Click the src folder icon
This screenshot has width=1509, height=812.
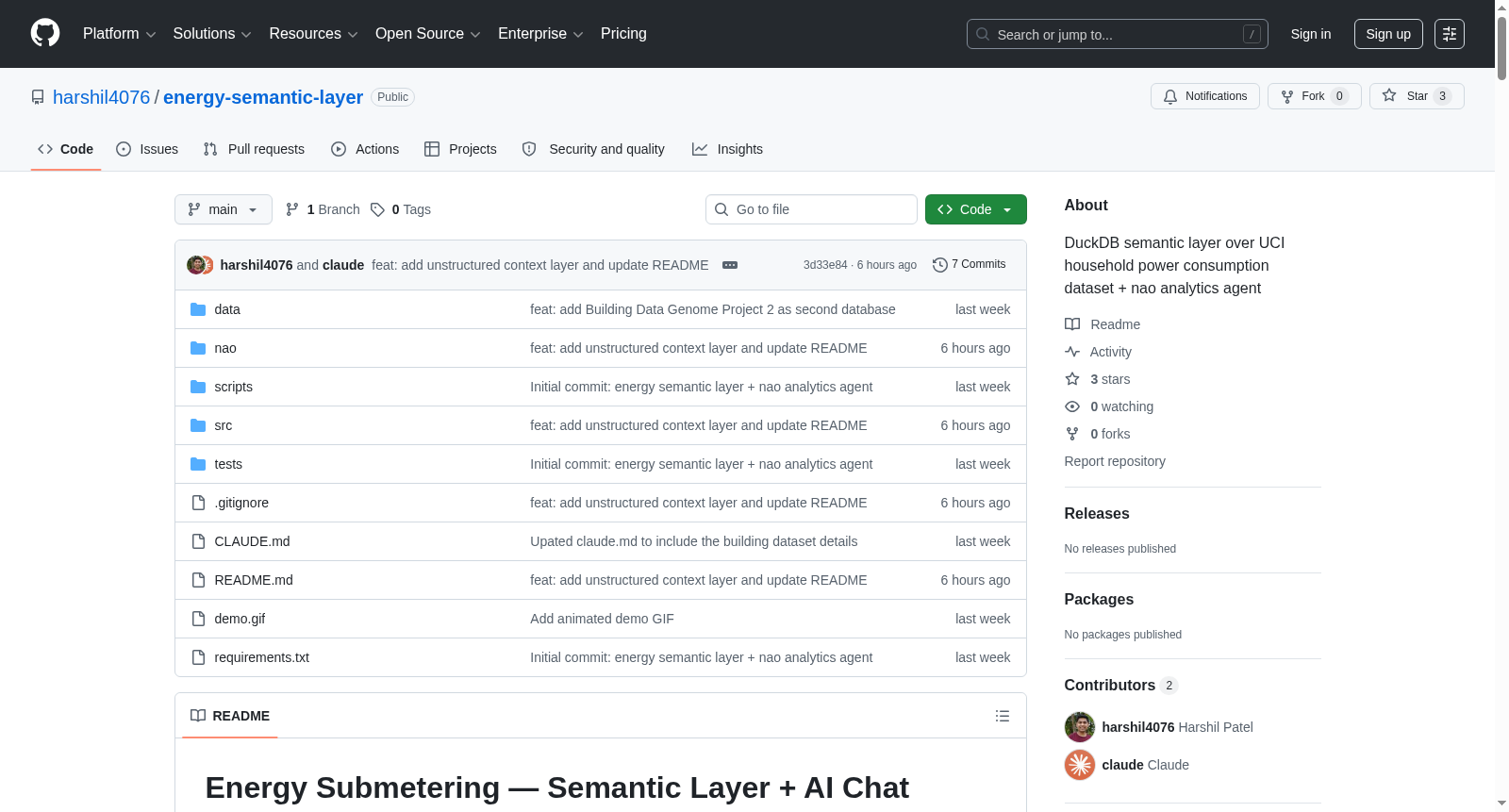pyautogui.click(x=198, y=425)
